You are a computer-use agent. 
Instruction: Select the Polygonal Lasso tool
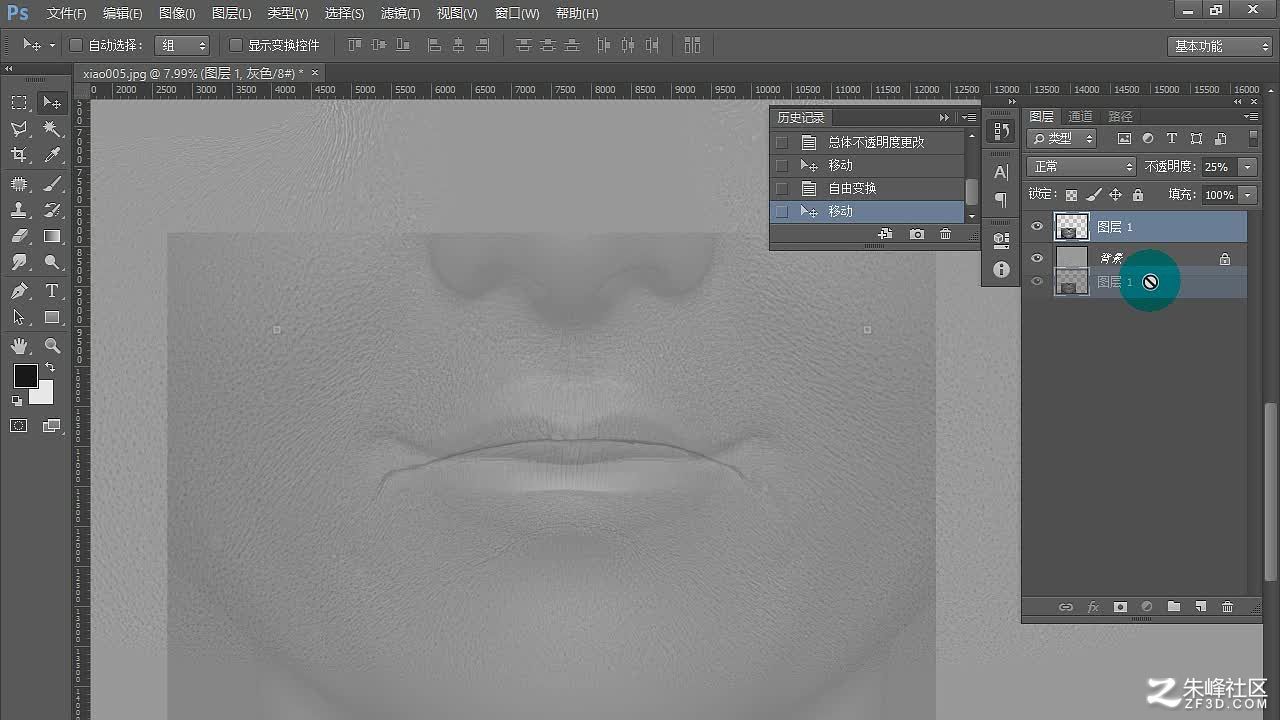coord(19,129)
